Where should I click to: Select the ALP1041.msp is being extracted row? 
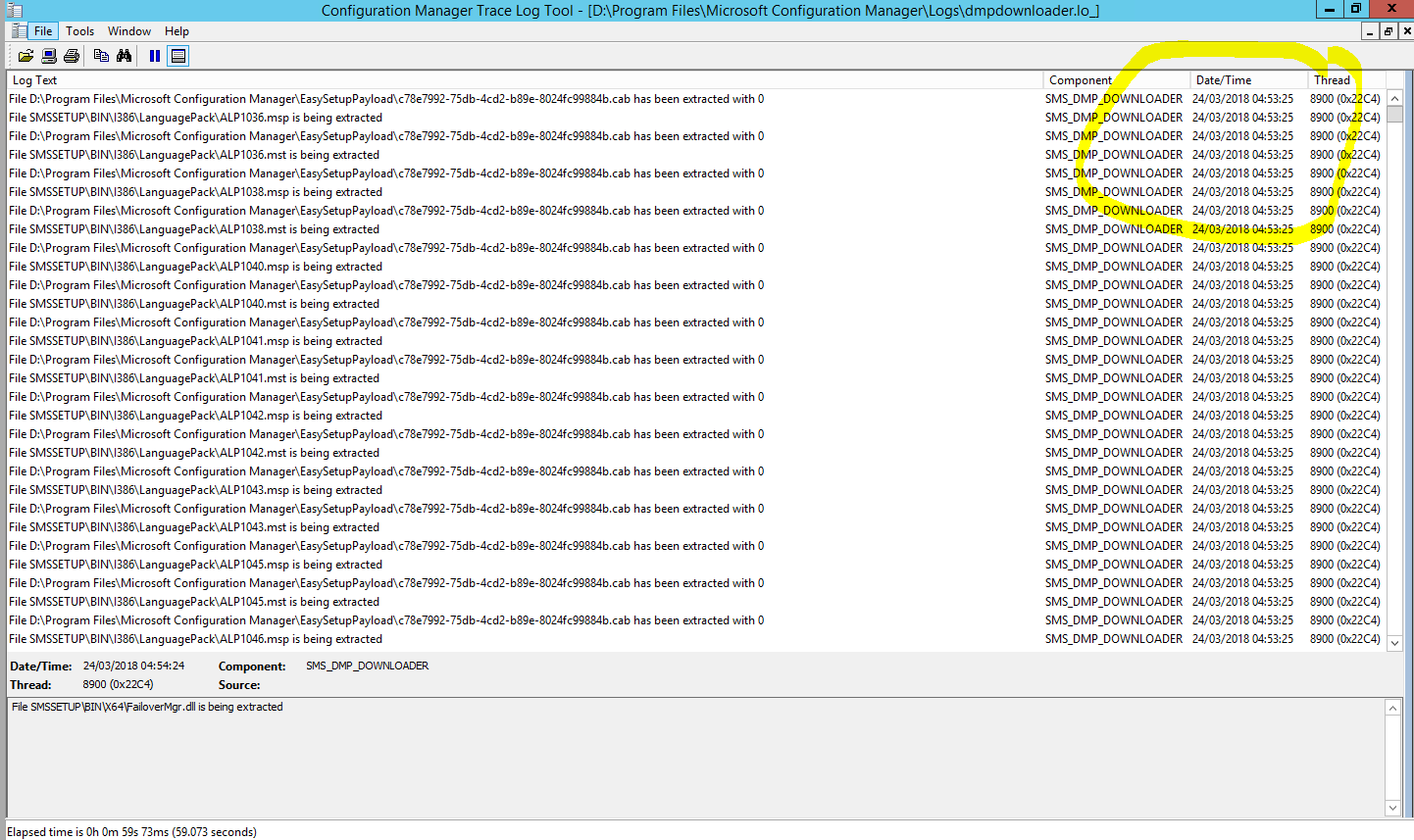pos(696,341)
